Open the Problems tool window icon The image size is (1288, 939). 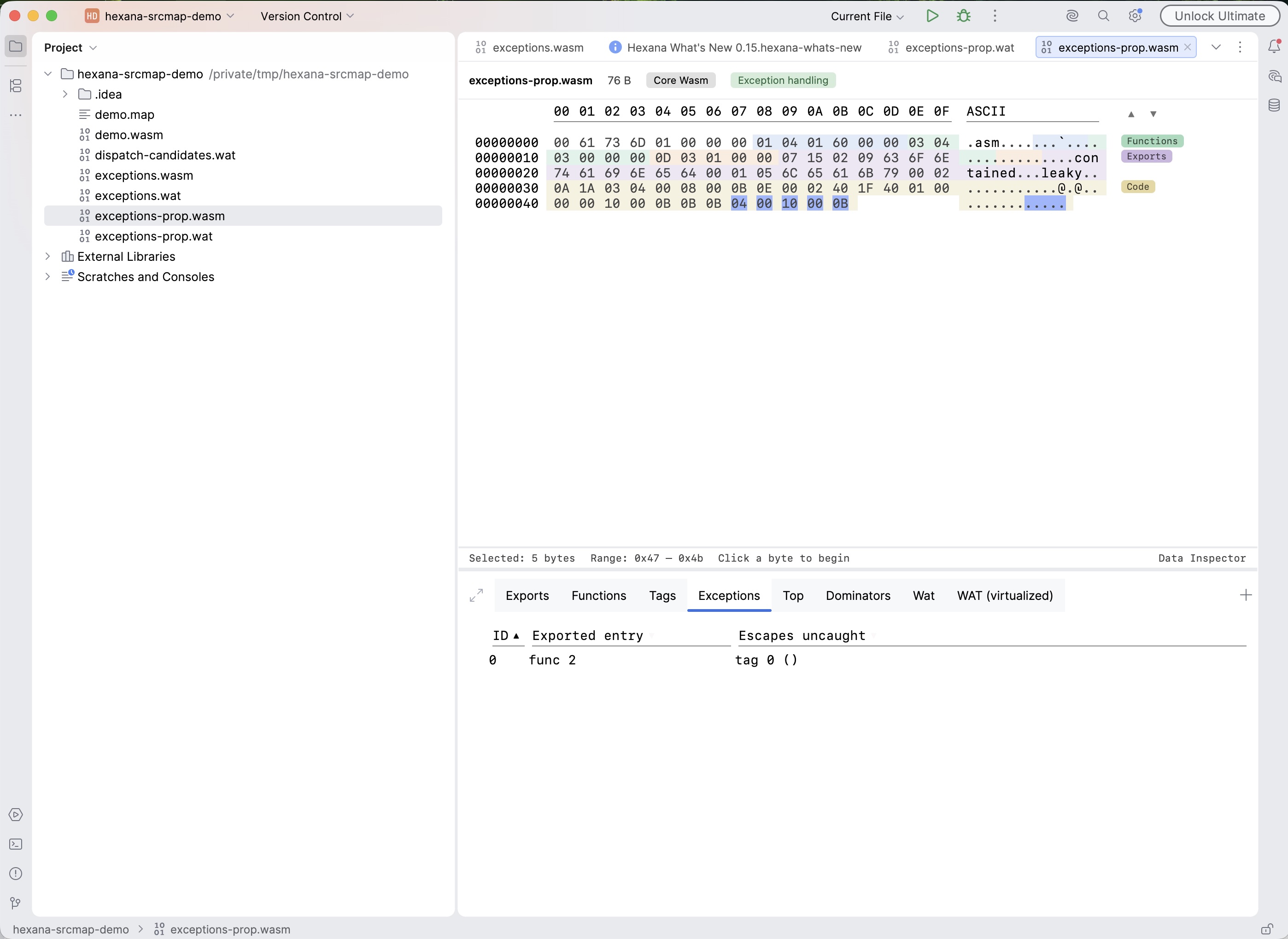16,874
